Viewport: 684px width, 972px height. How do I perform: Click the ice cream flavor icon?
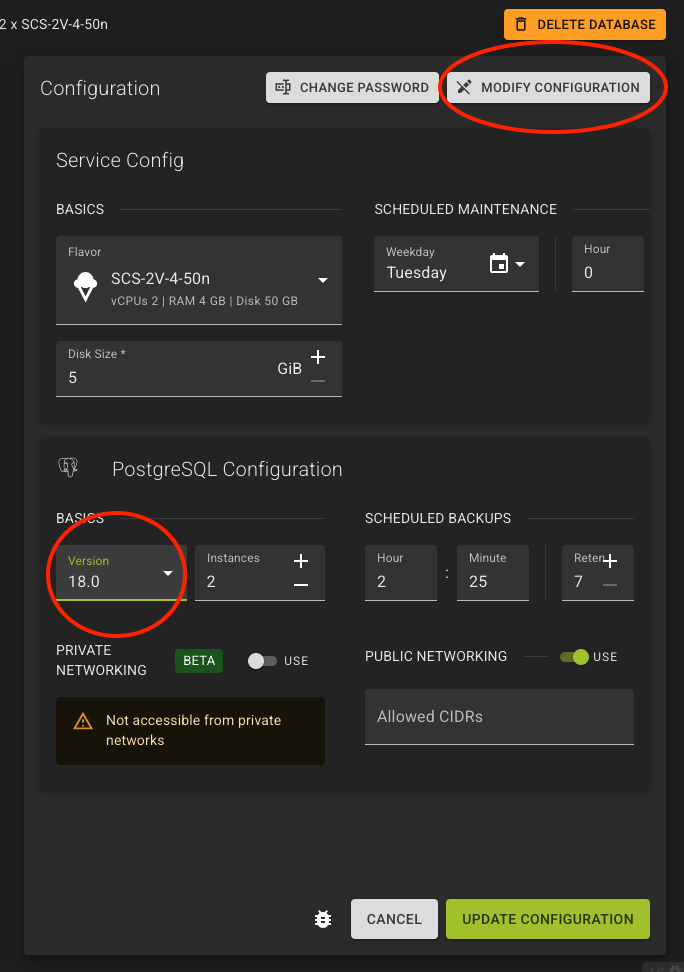[85, 287]
